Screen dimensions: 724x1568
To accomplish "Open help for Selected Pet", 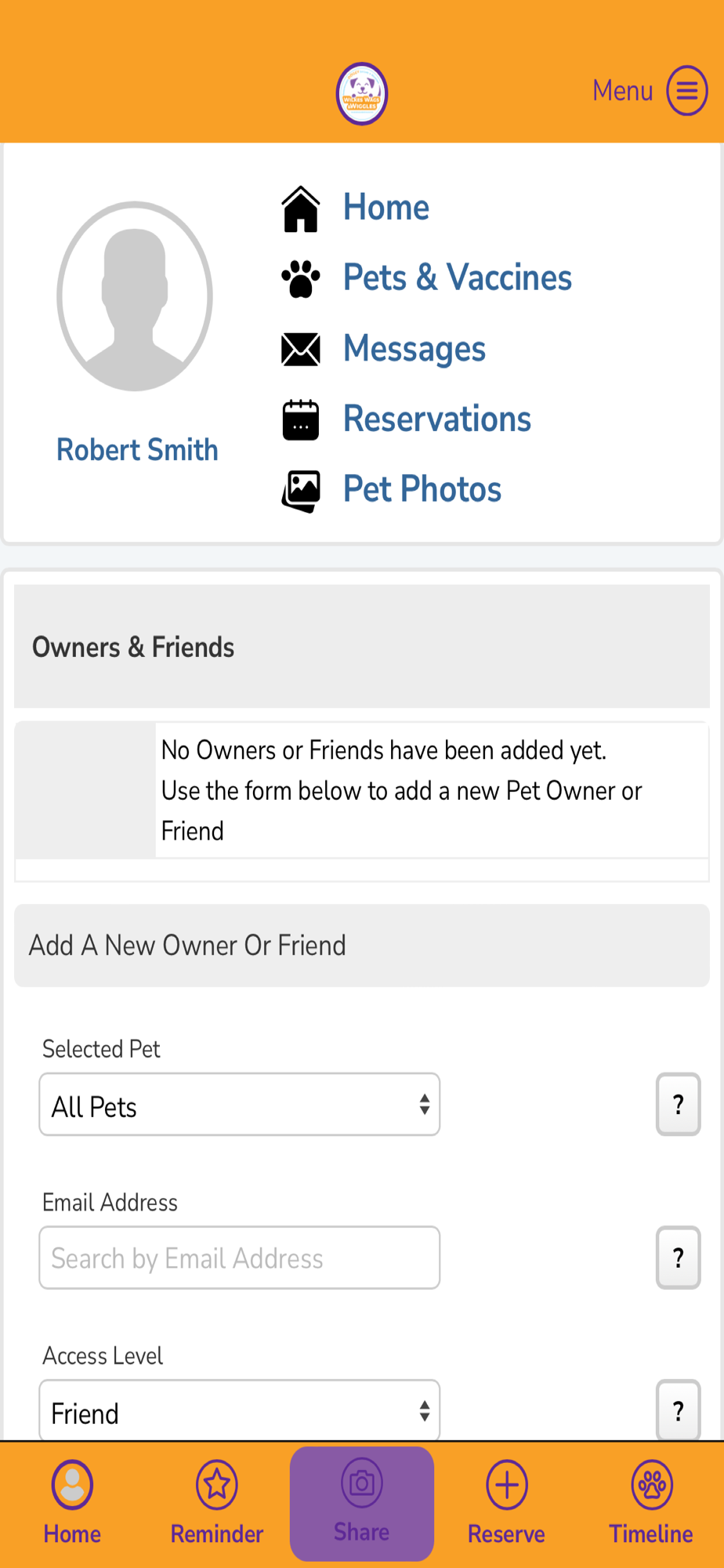I will [679, 1104].
